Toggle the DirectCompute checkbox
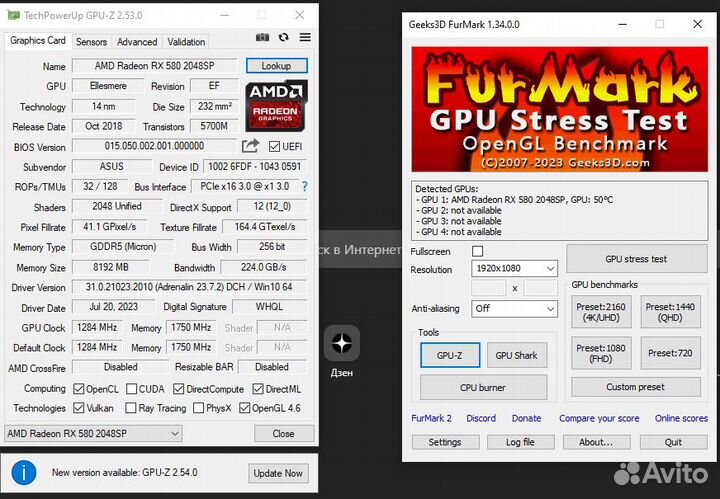The width and height of the screenshot is (720, 499). coord(179,389)
